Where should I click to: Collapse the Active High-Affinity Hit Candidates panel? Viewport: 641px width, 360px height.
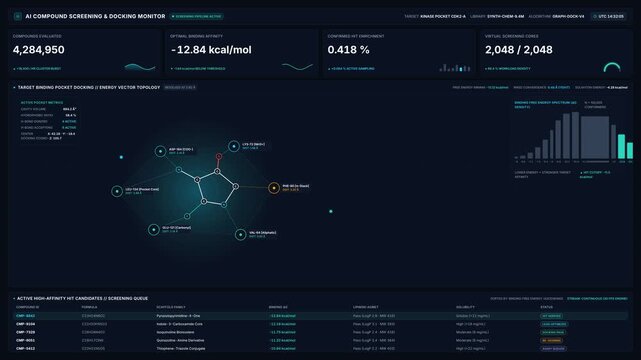pyautogui.click(x=14, y=298)
